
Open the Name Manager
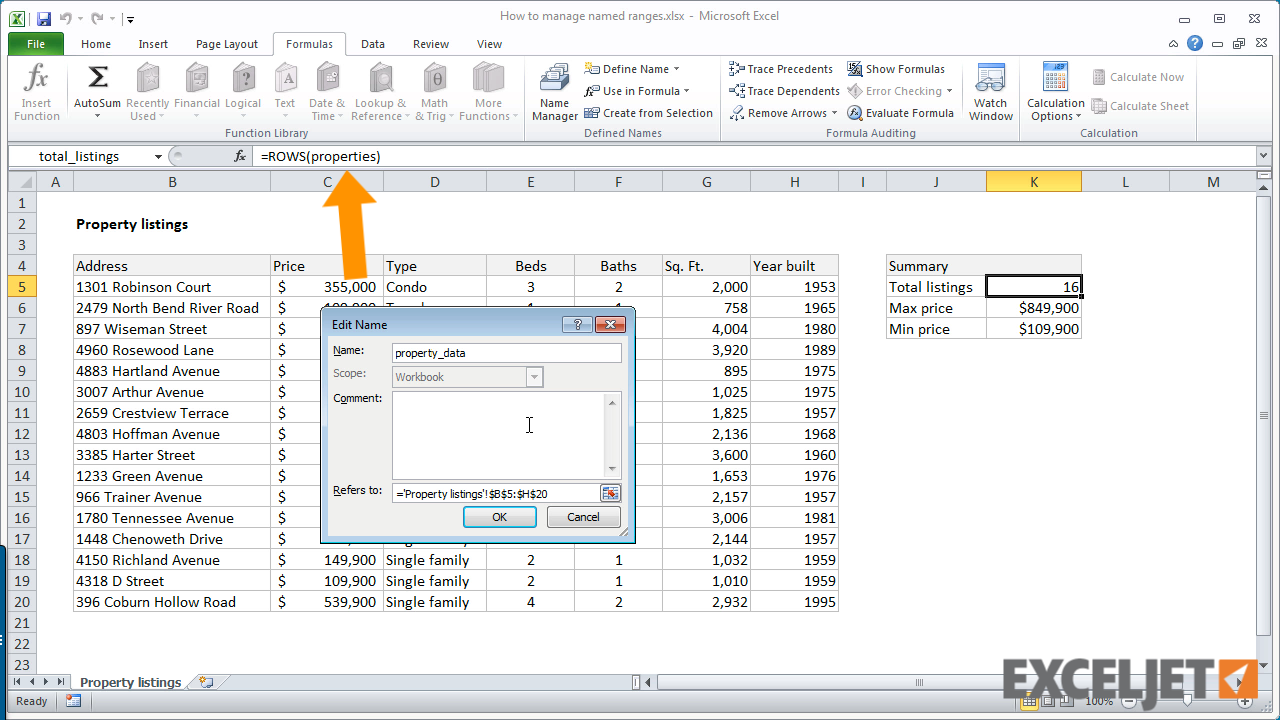coord(554,92)
